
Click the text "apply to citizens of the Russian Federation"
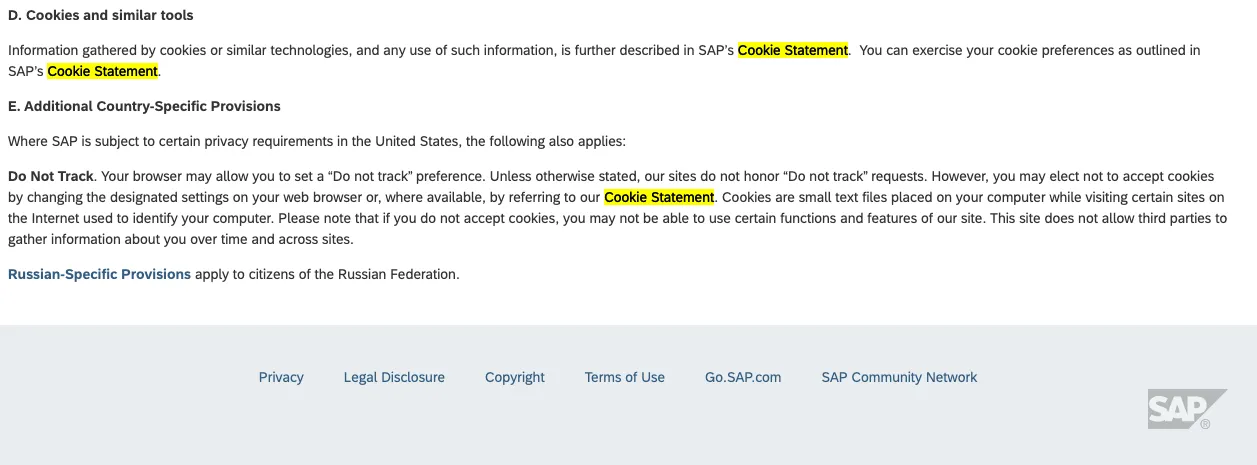(x=327, y=274)
